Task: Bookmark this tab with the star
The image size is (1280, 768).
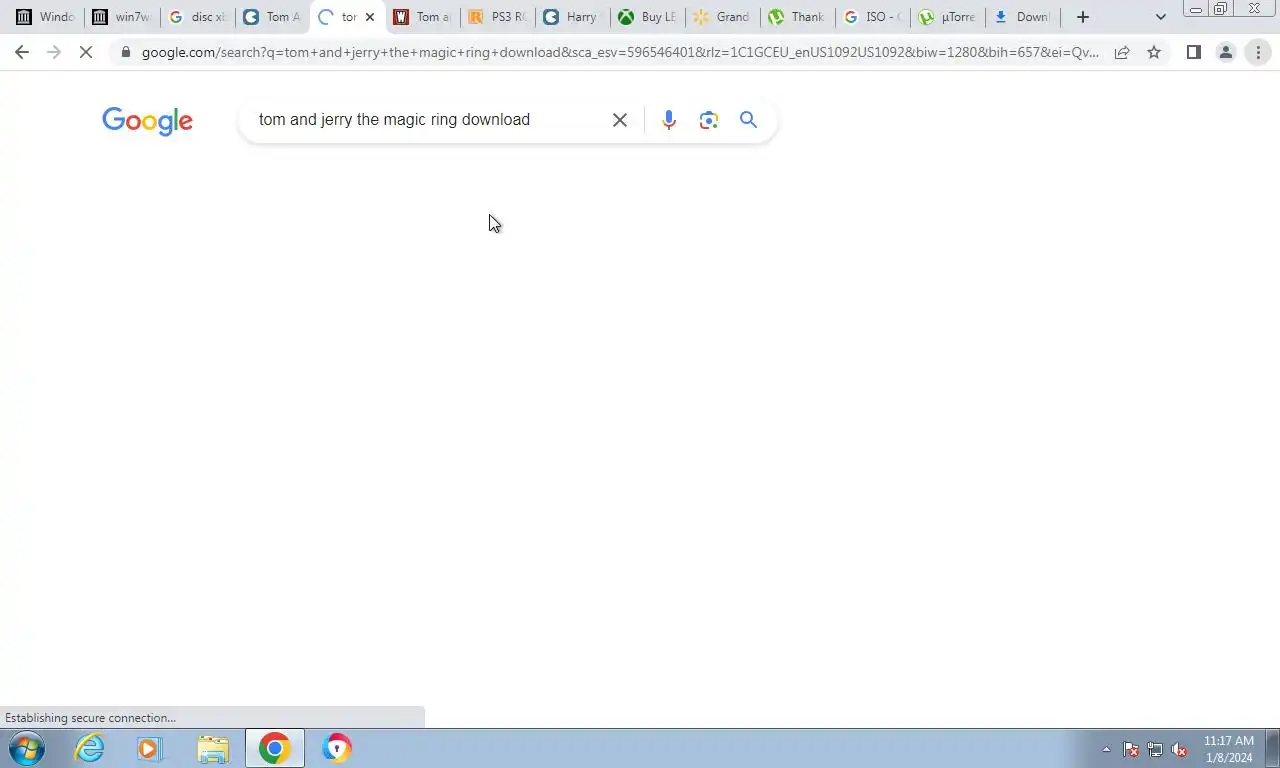Action: 1154,52
